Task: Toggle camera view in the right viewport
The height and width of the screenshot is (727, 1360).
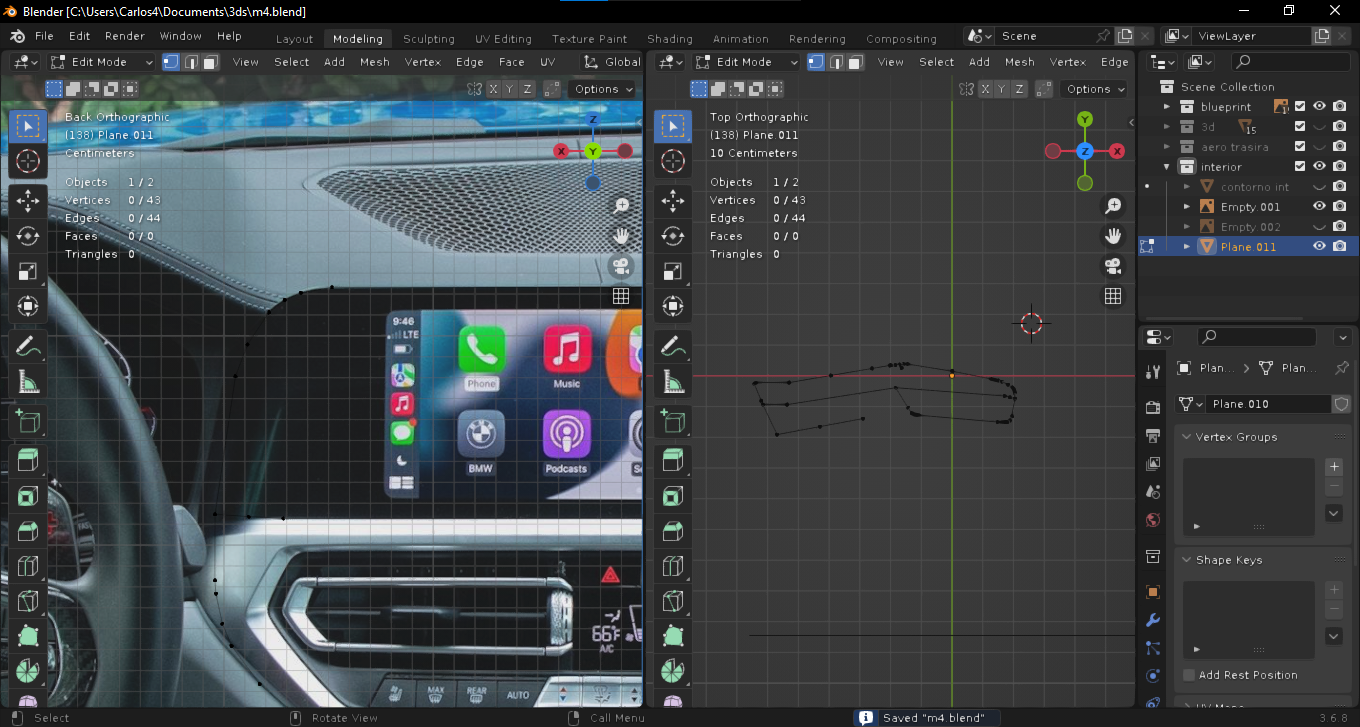Action: (x=1113, y=266)
